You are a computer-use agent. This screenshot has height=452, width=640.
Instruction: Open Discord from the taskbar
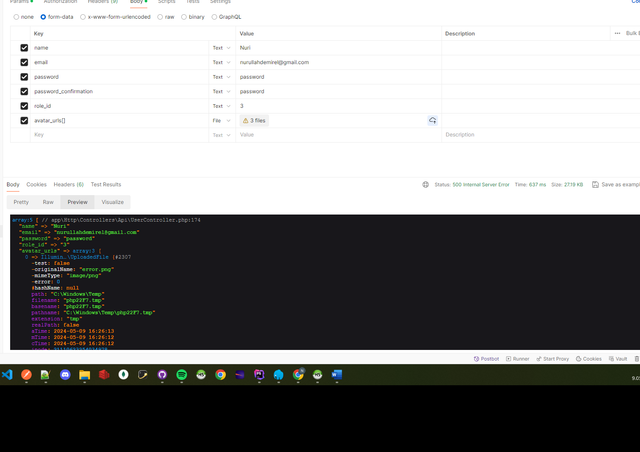65,374
